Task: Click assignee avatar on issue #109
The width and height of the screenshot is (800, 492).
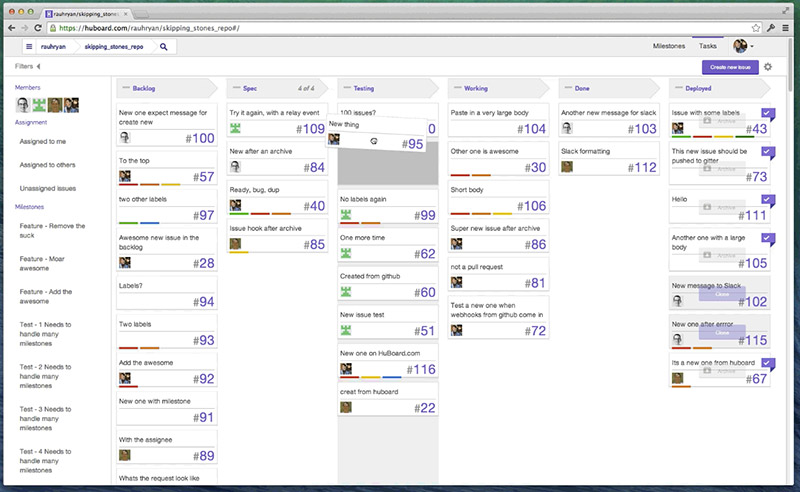Action: point(235,128)
